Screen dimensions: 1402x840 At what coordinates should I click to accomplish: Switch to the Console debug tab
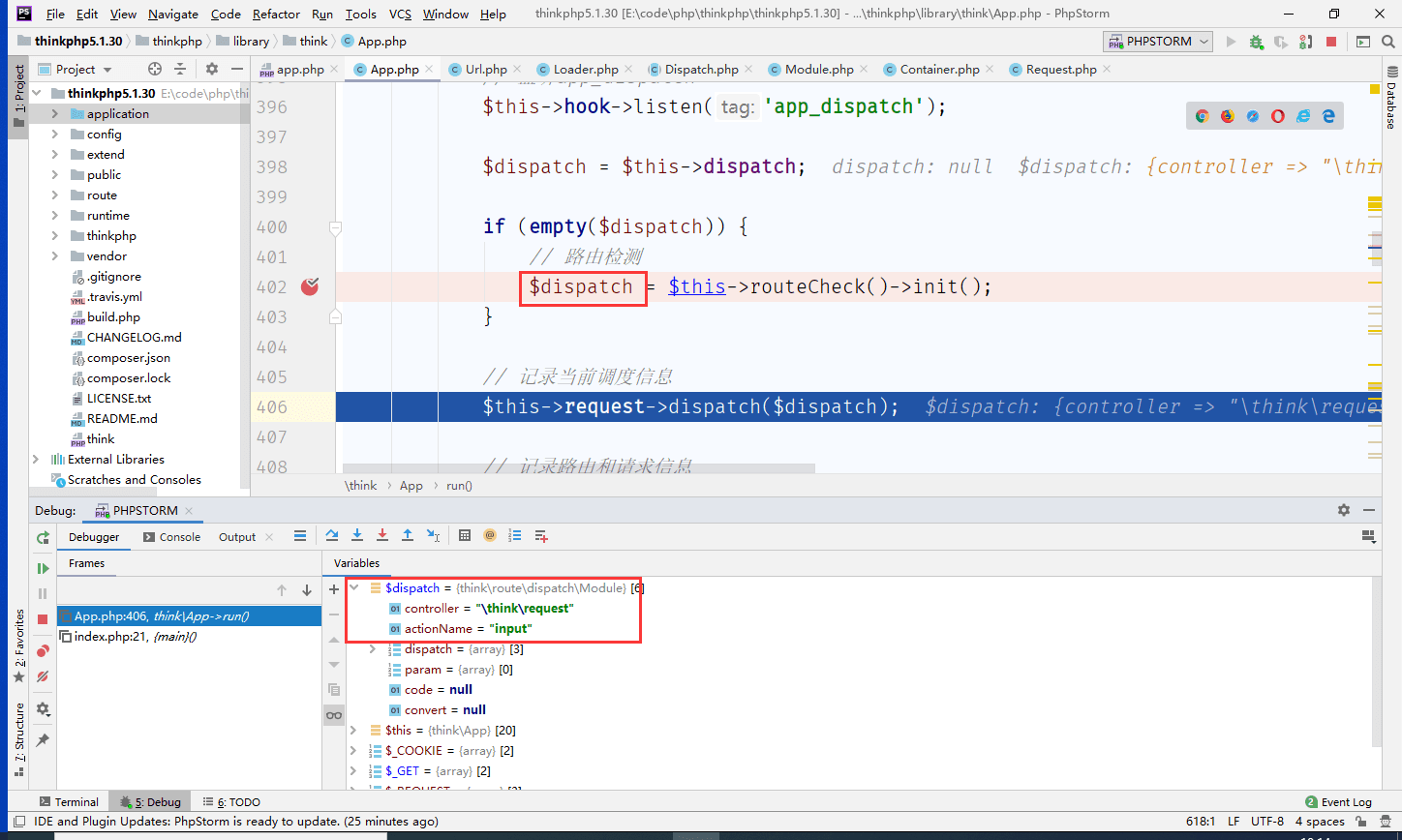(172, 536)
